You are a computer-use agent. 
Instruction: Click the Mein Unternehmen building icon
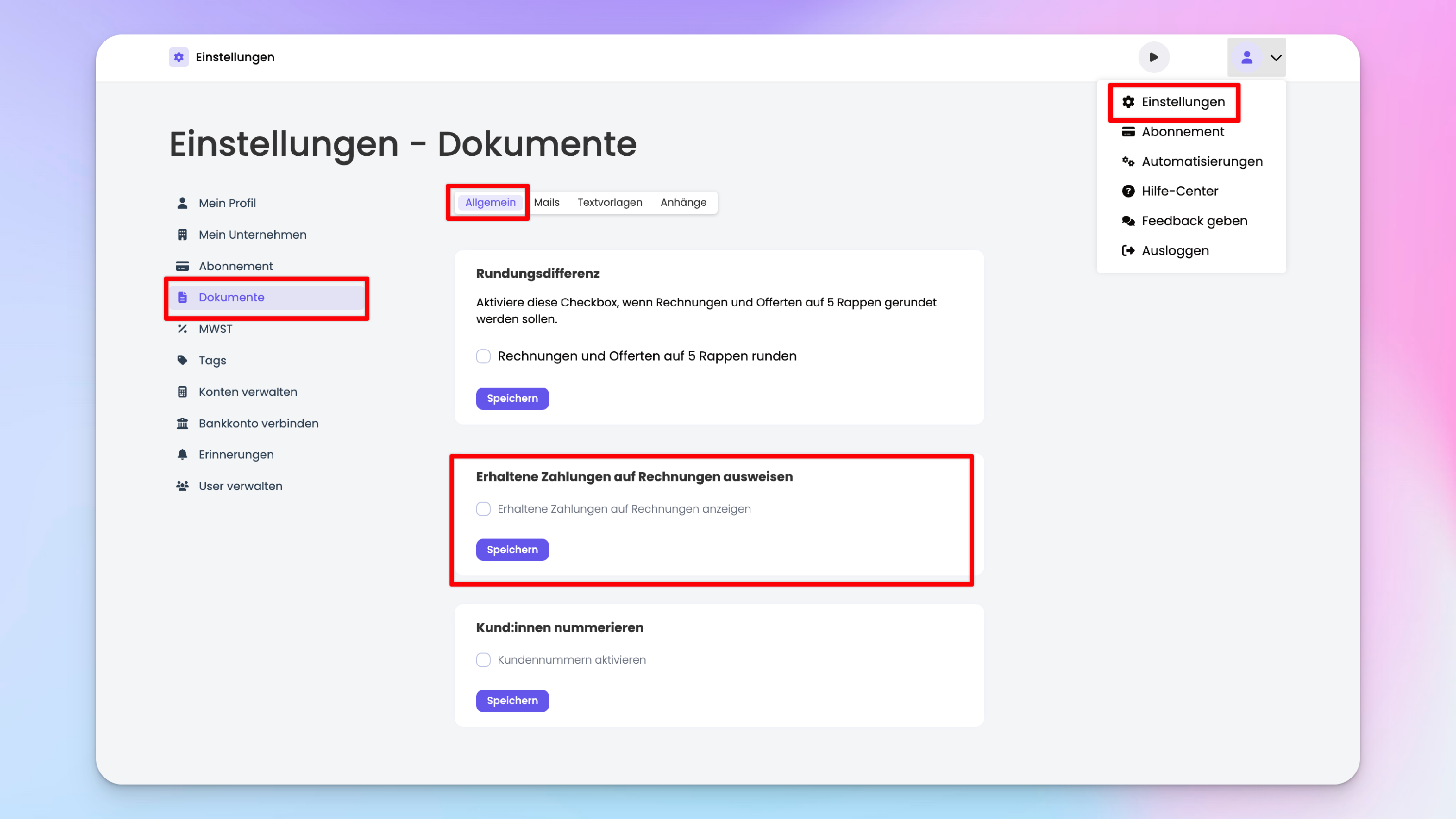click(x=182, y=234)
